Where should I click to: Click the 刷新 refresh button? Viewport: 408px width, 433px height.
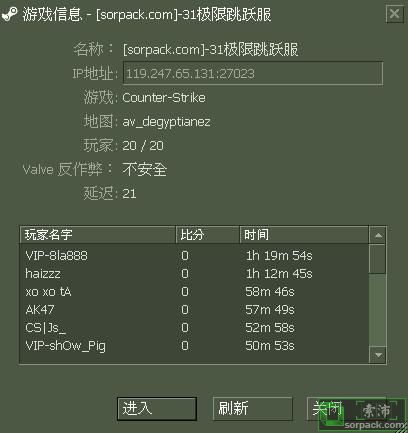point(253,408)
